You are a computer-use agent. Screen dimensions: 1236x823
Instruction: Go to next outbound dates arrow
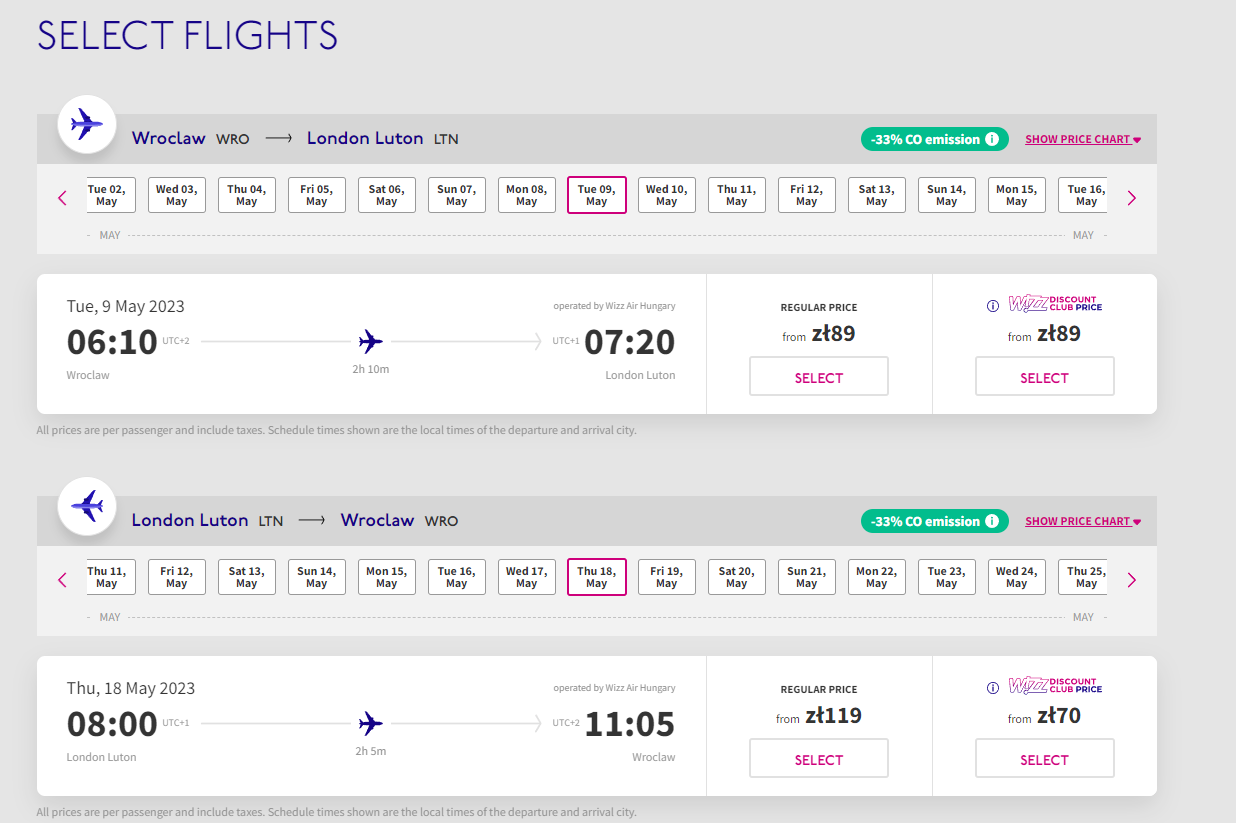1132,198
